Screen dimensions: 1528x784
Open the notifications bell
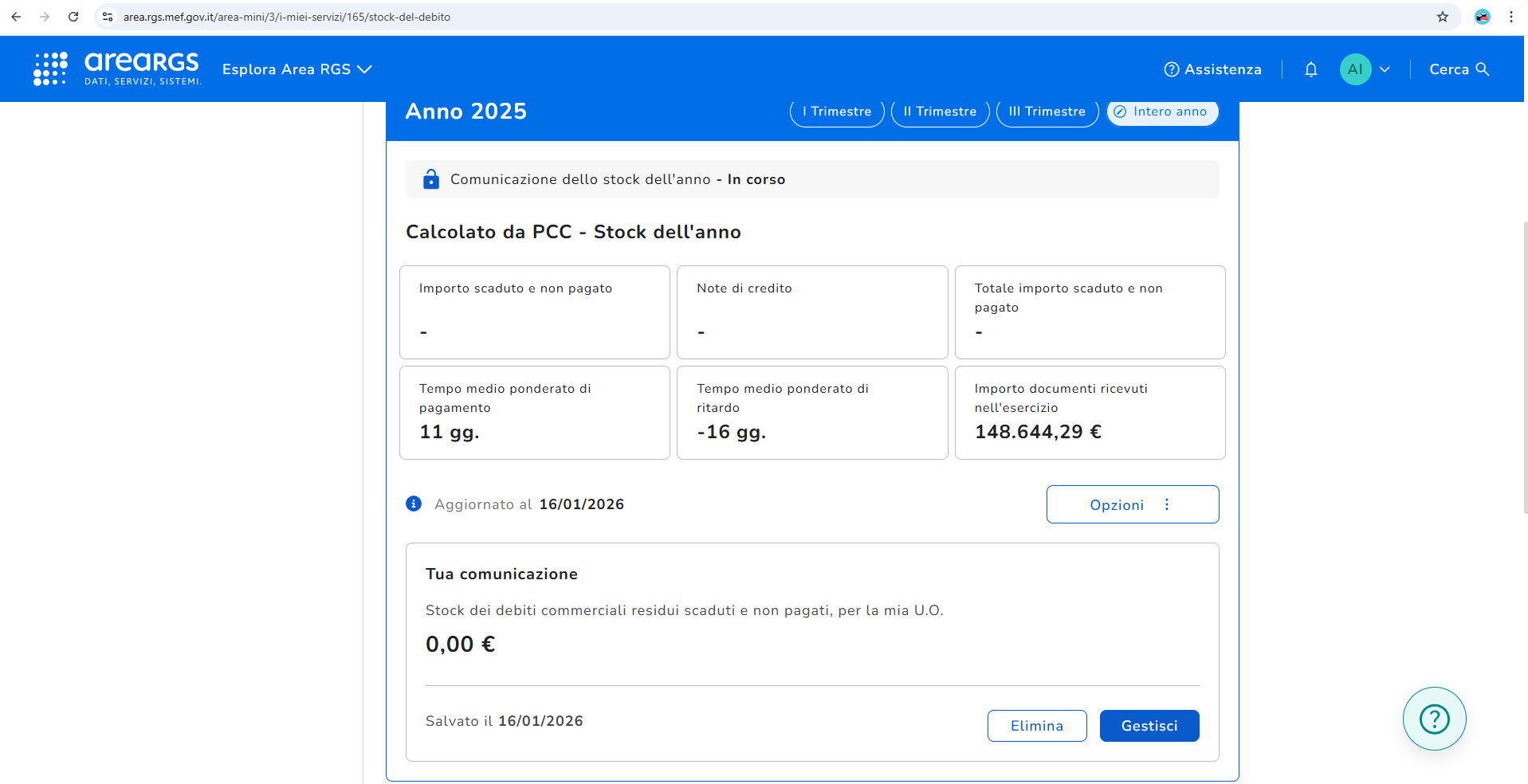pos(1310,69)
